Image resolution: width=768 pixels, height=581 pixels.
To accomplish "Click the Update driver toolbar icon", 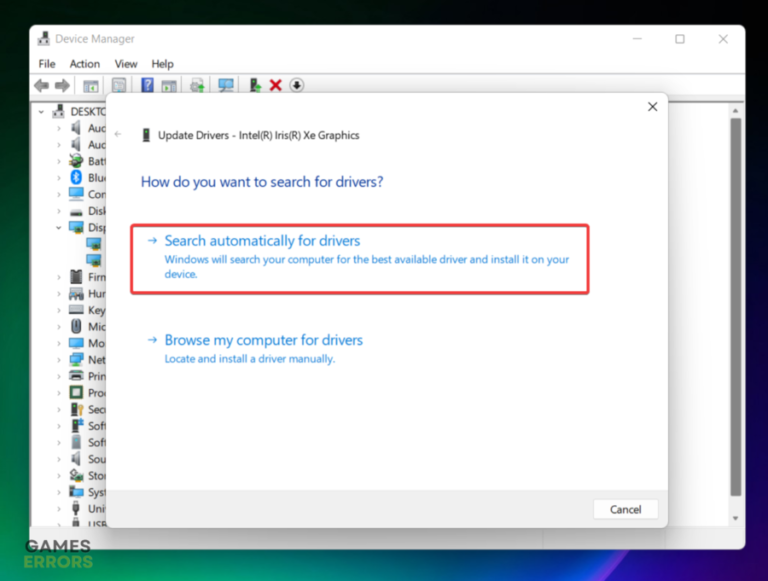I will (x=198, y=86).
